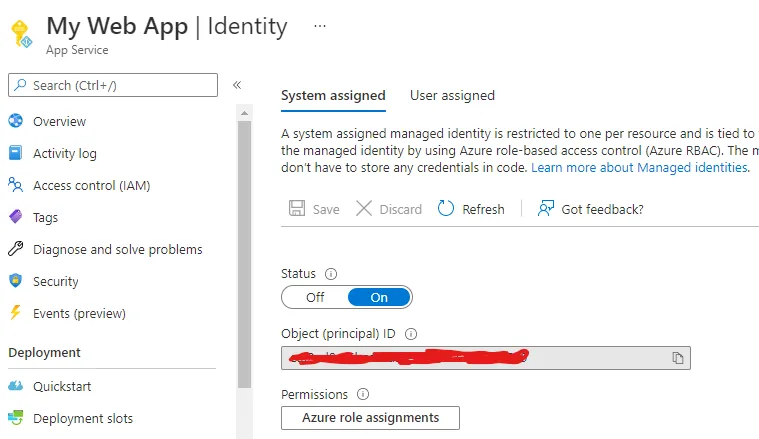Open the more options ellipsis menu
This screenshot has width=759, height=439.
320,26
